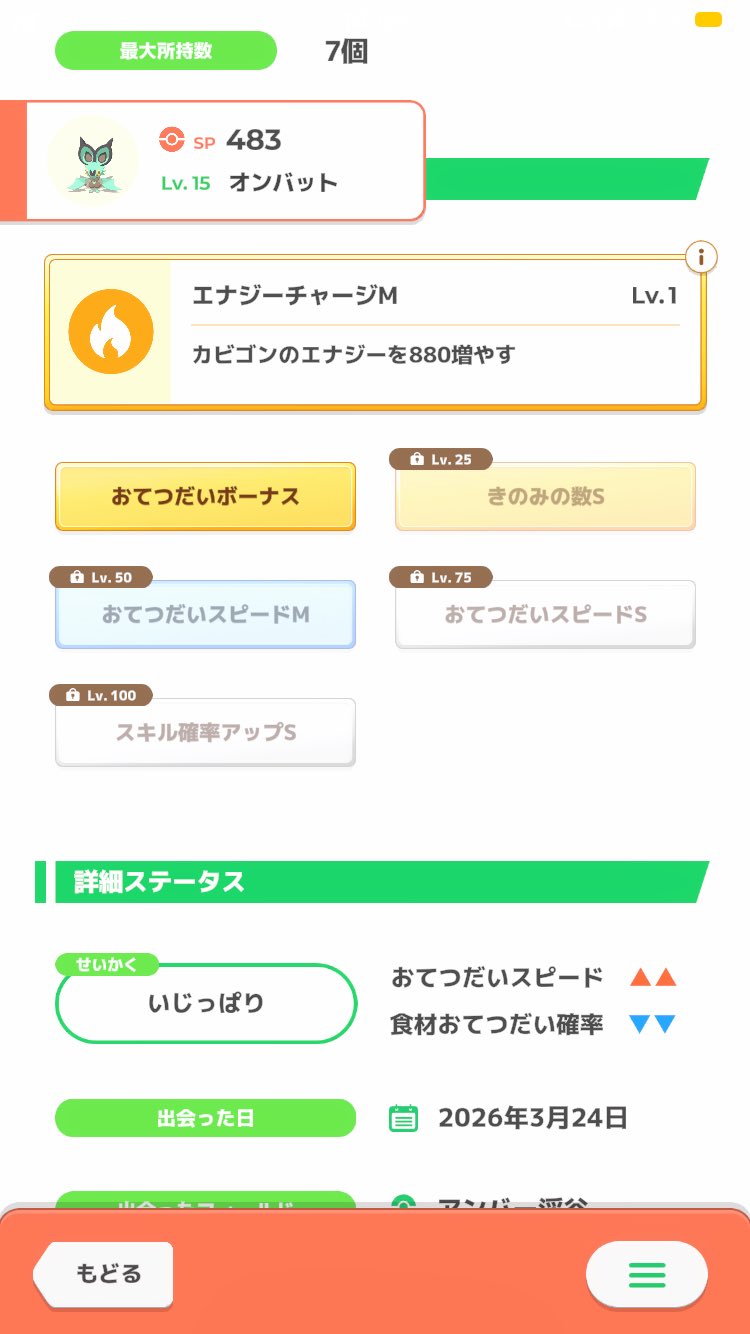Tap the lock icon on Lv. 75 badge
Image resolution: width=750 pixels, height=1334 pixels.
(417, 578)
